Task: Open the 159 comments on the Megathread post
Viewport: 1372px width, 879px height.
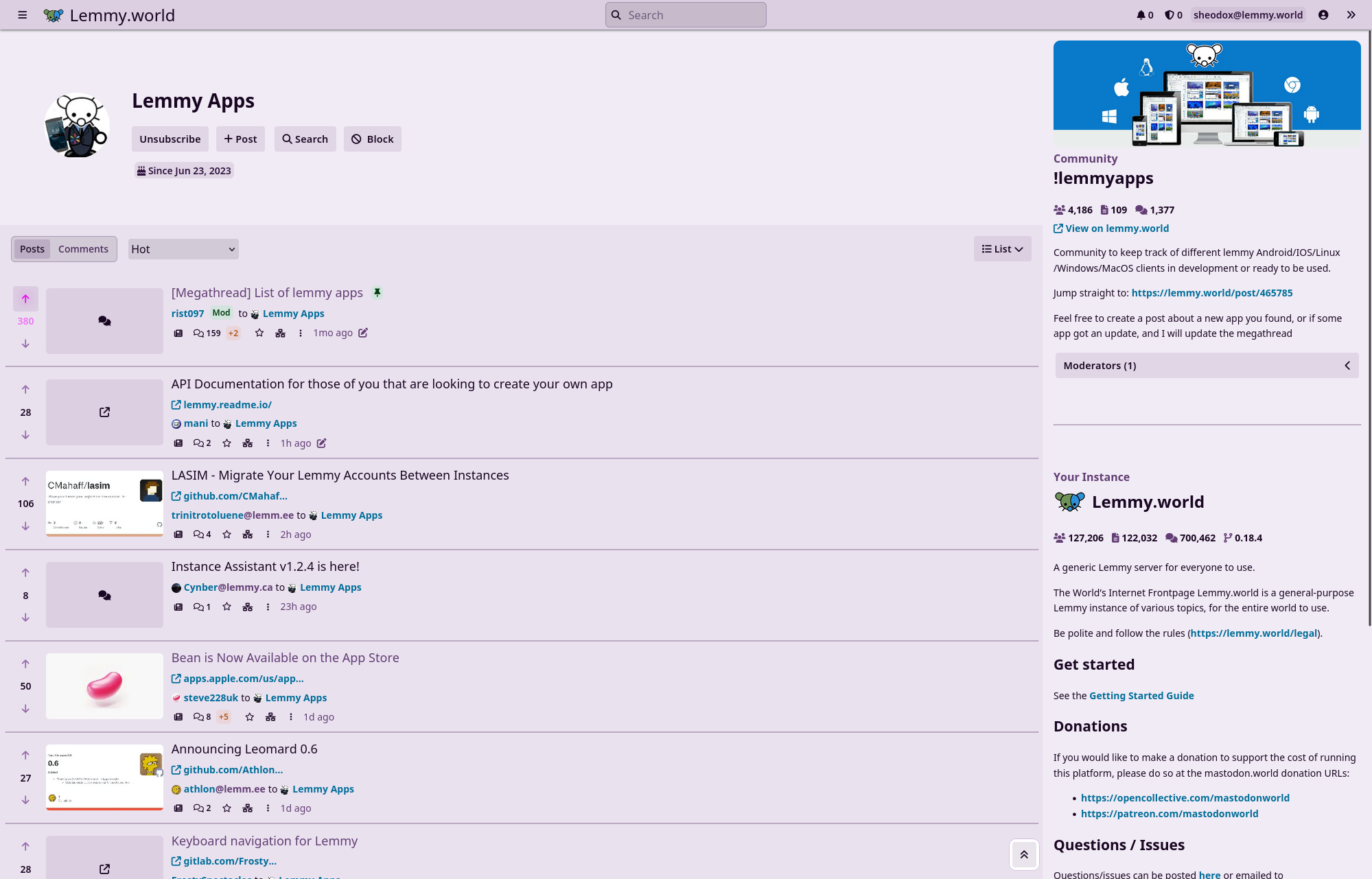Action: click(207, 333)
